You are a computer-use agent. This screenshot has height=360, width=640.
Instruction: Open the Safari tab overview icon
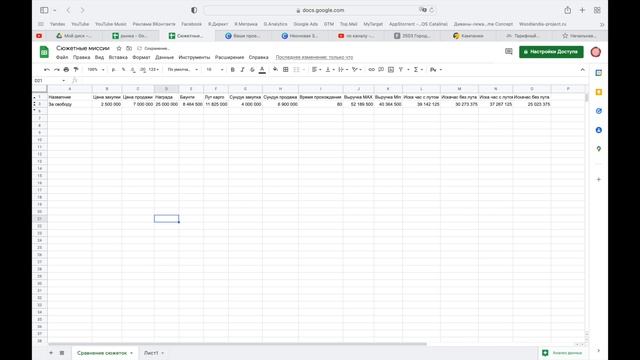597,10
